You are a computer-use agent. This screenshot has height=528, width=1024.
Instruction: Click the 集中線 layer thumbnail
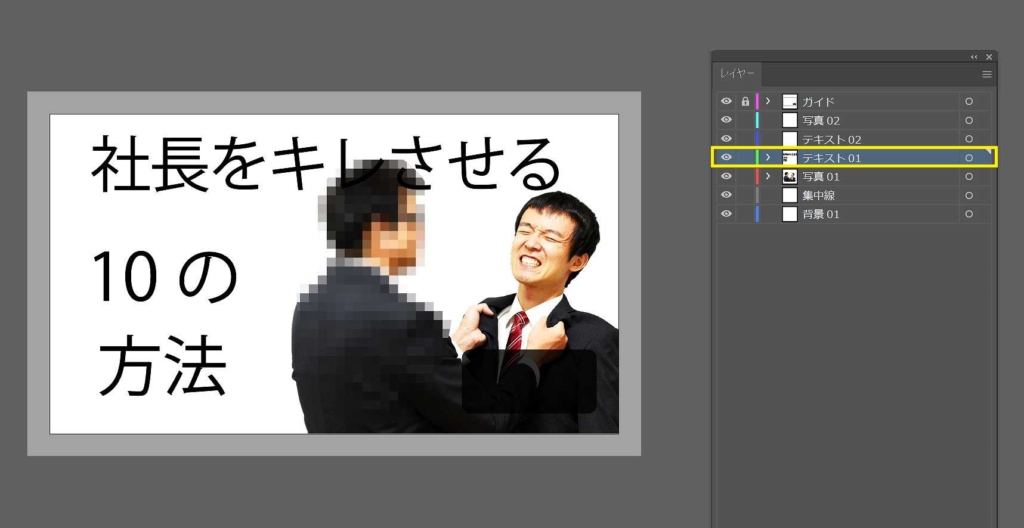(790, 195)
